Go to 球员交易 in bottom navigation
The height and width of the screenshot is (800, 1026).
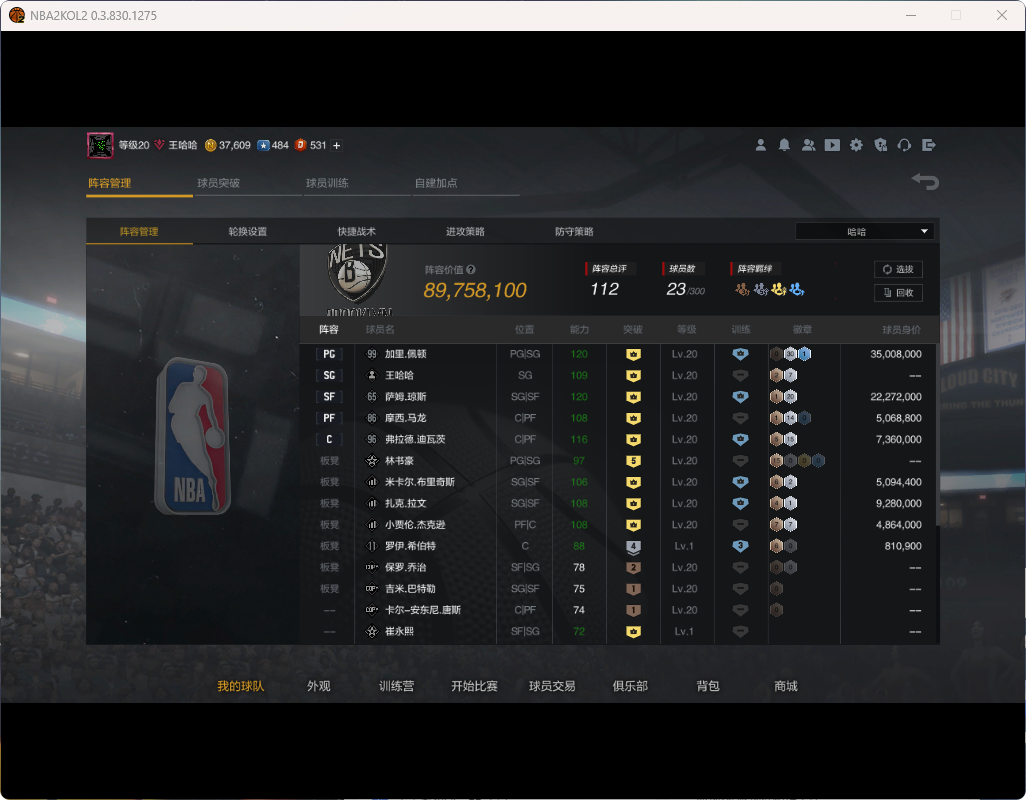click(552, 686)
